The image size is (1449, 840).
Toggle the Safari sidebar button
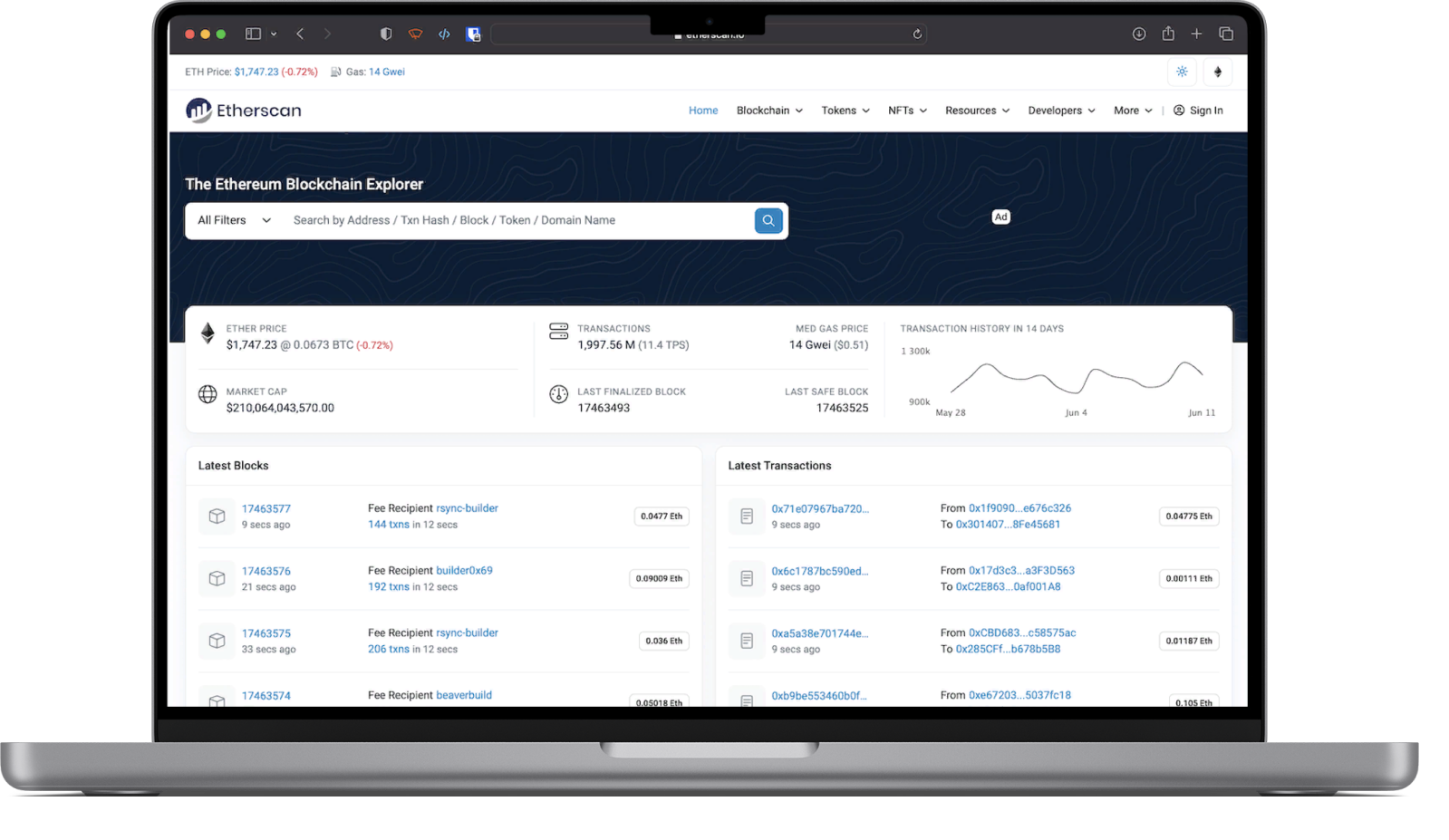point(254,34)
